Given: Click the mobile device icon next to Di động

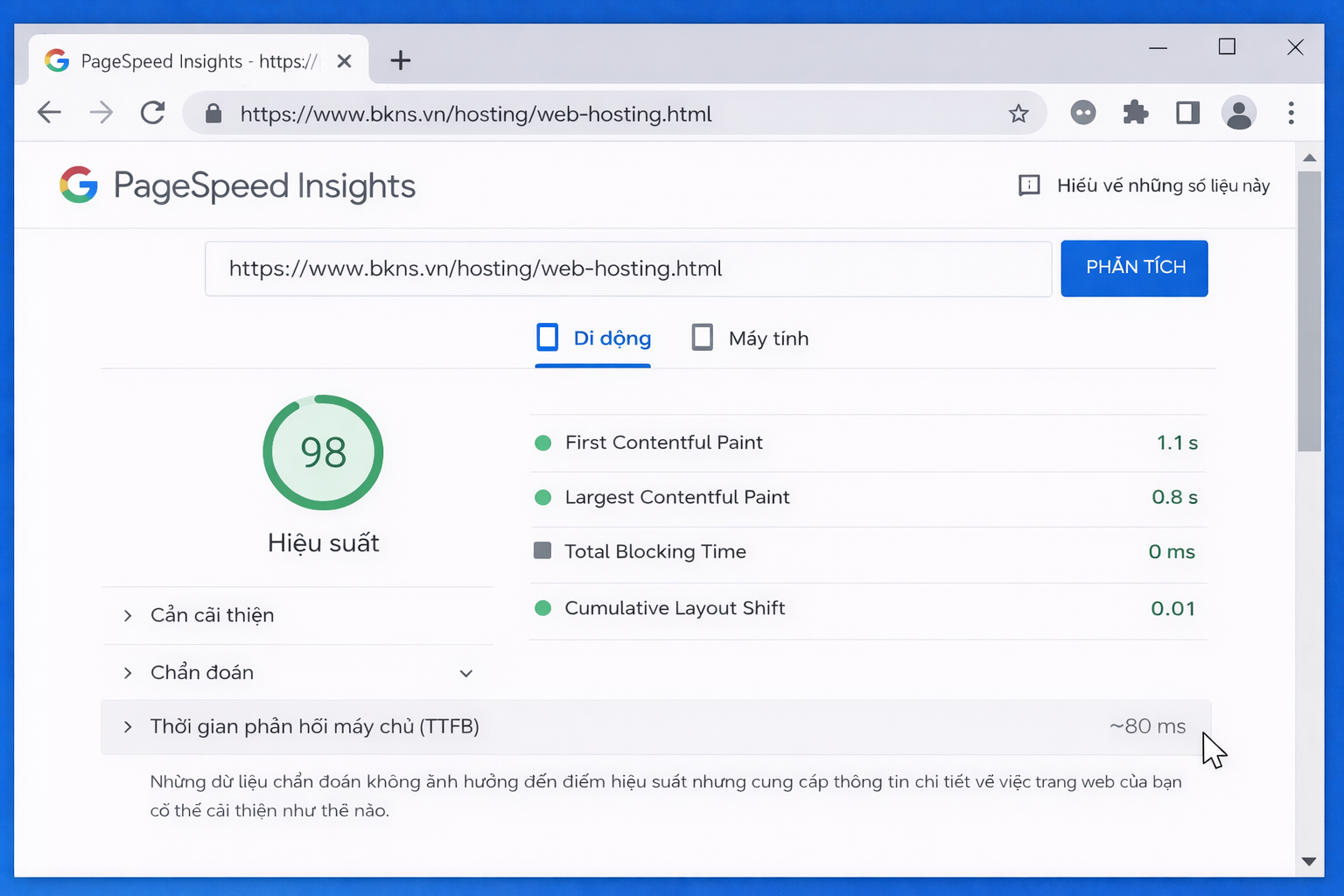Looking at the screenshot, I should pyautogui.click(x=547, y=337).
